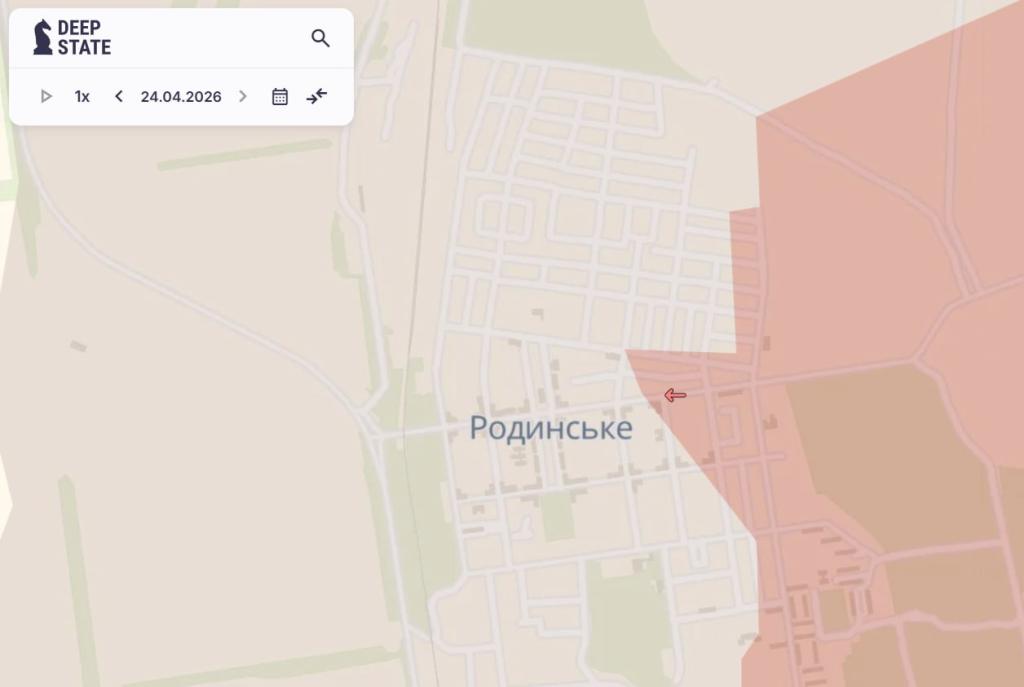Viewport: 1024px width, 687px height.
Task: Go to previous date with left chevron
Action: pos(119,97)
